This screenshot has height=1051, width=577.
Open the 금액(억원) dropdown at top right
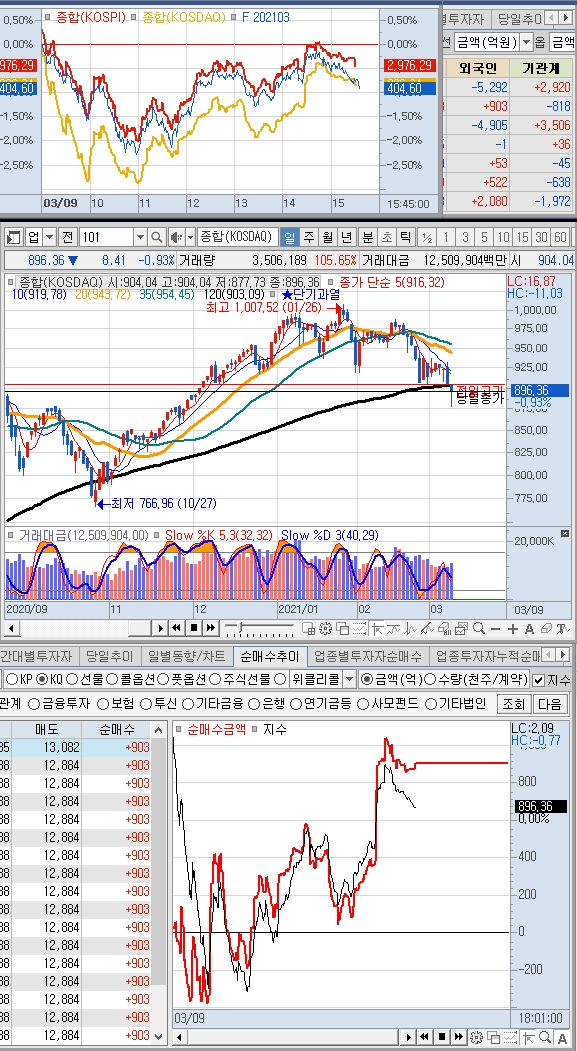[x=525, y=42]
